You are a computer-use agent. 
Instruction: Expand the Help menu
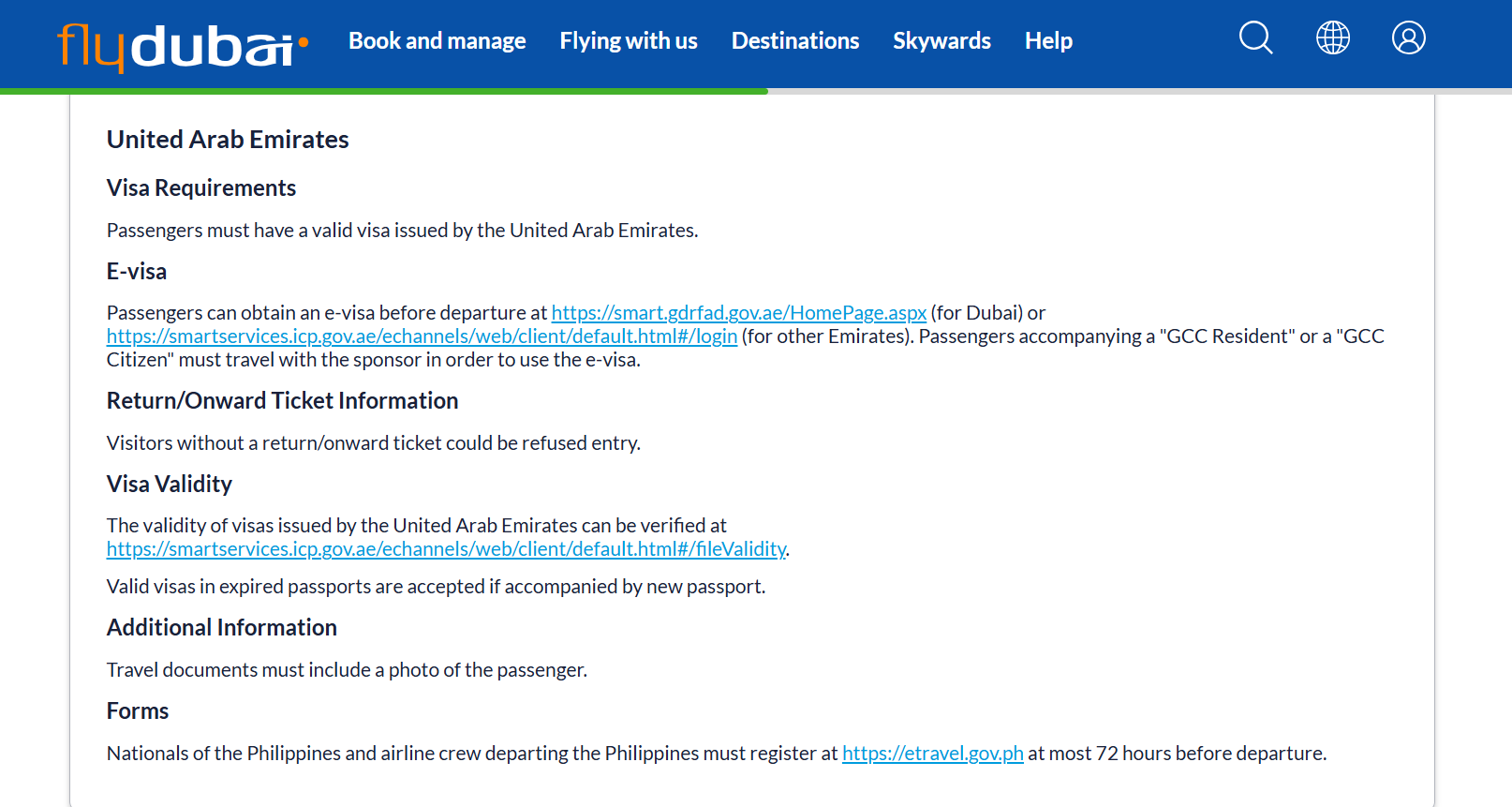[1048, 41]
